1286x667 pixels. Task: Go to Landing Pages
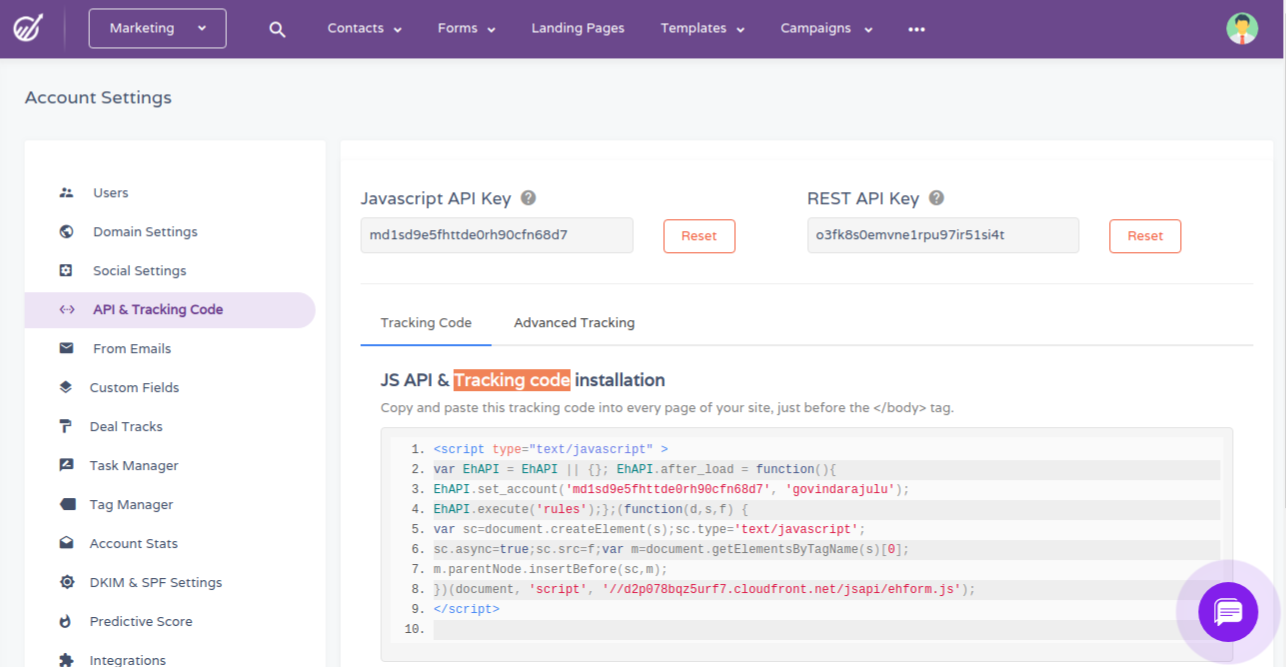(578, 28)
